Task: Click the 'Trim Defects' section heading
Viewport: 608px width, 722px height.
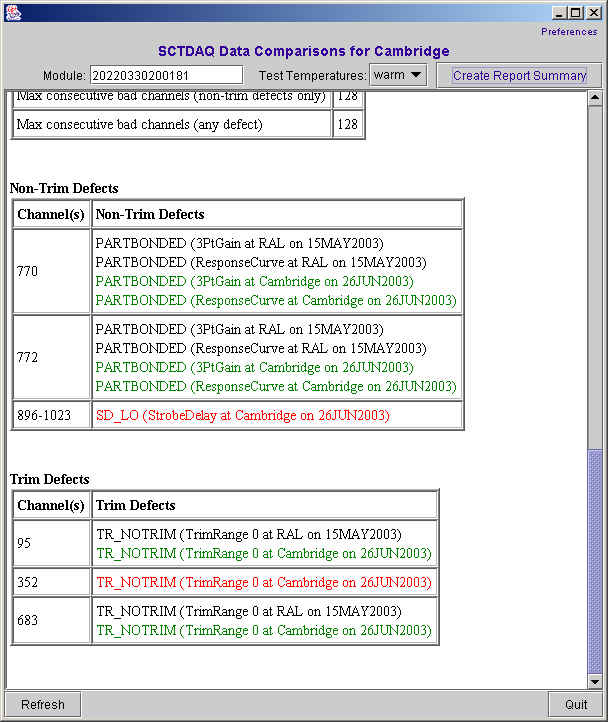Action: [x=50, y=479]
